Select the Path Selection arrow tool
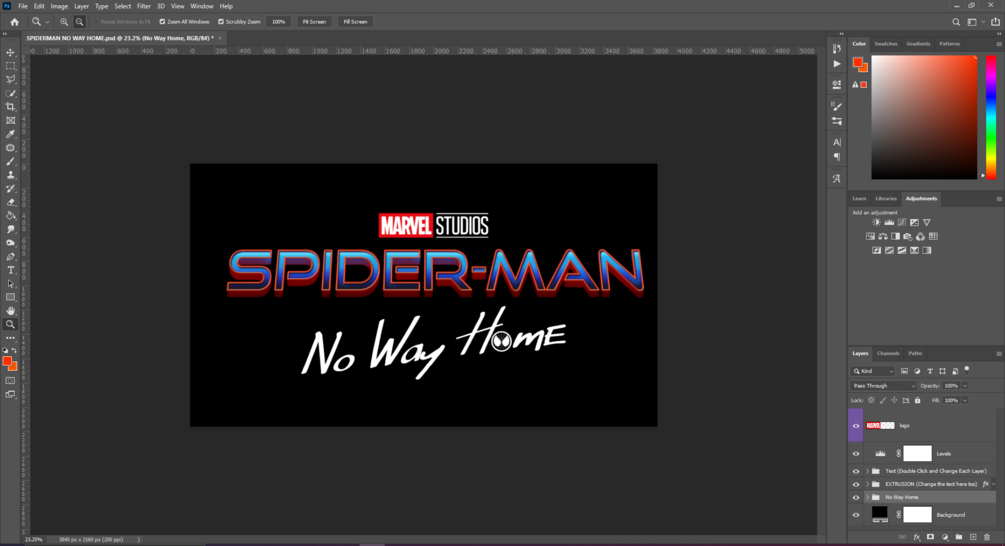 pos(10,283)
